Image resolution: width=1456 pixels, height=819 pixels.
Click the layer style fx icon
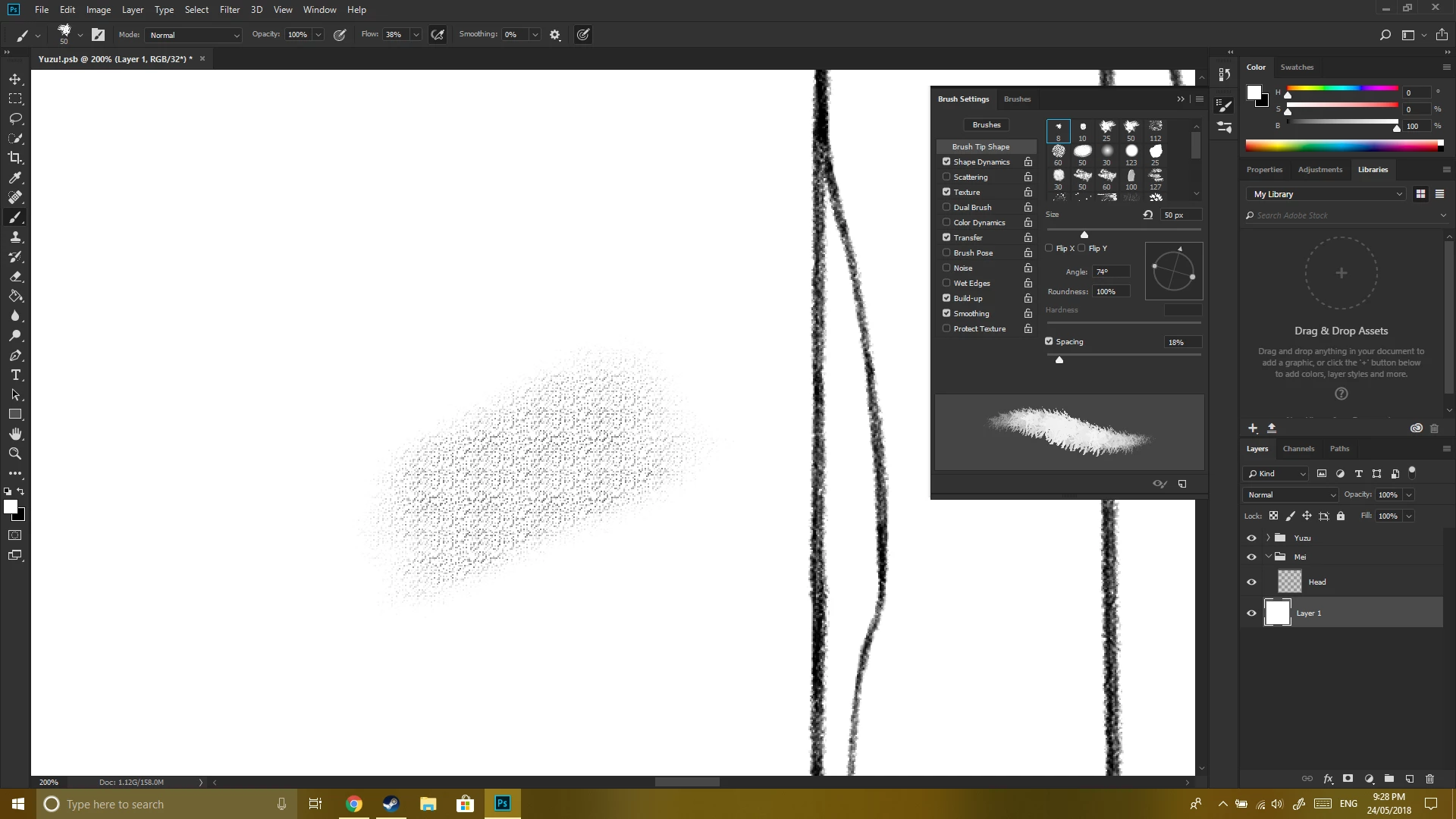pyautogui.click(x=1328, y=779)
